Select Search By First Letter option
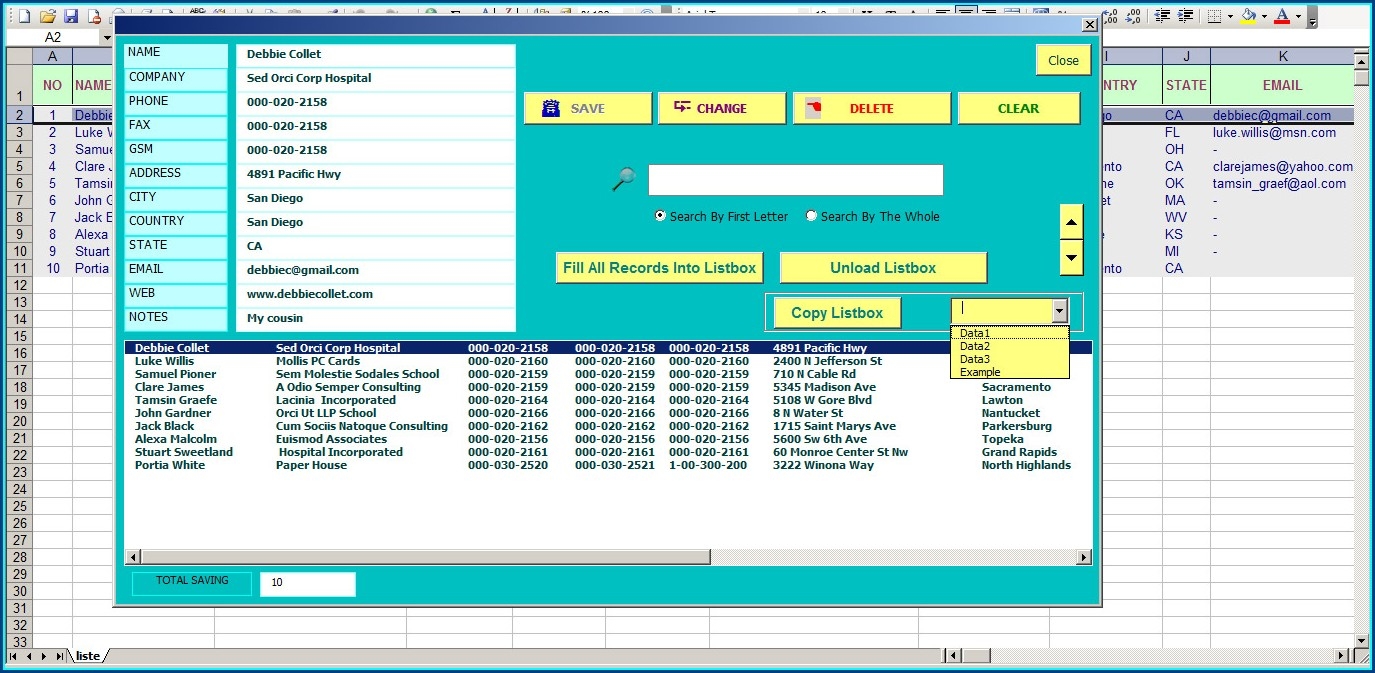Image resolution: width=1375 pixels, height=673 pixels. coord(660,216)
